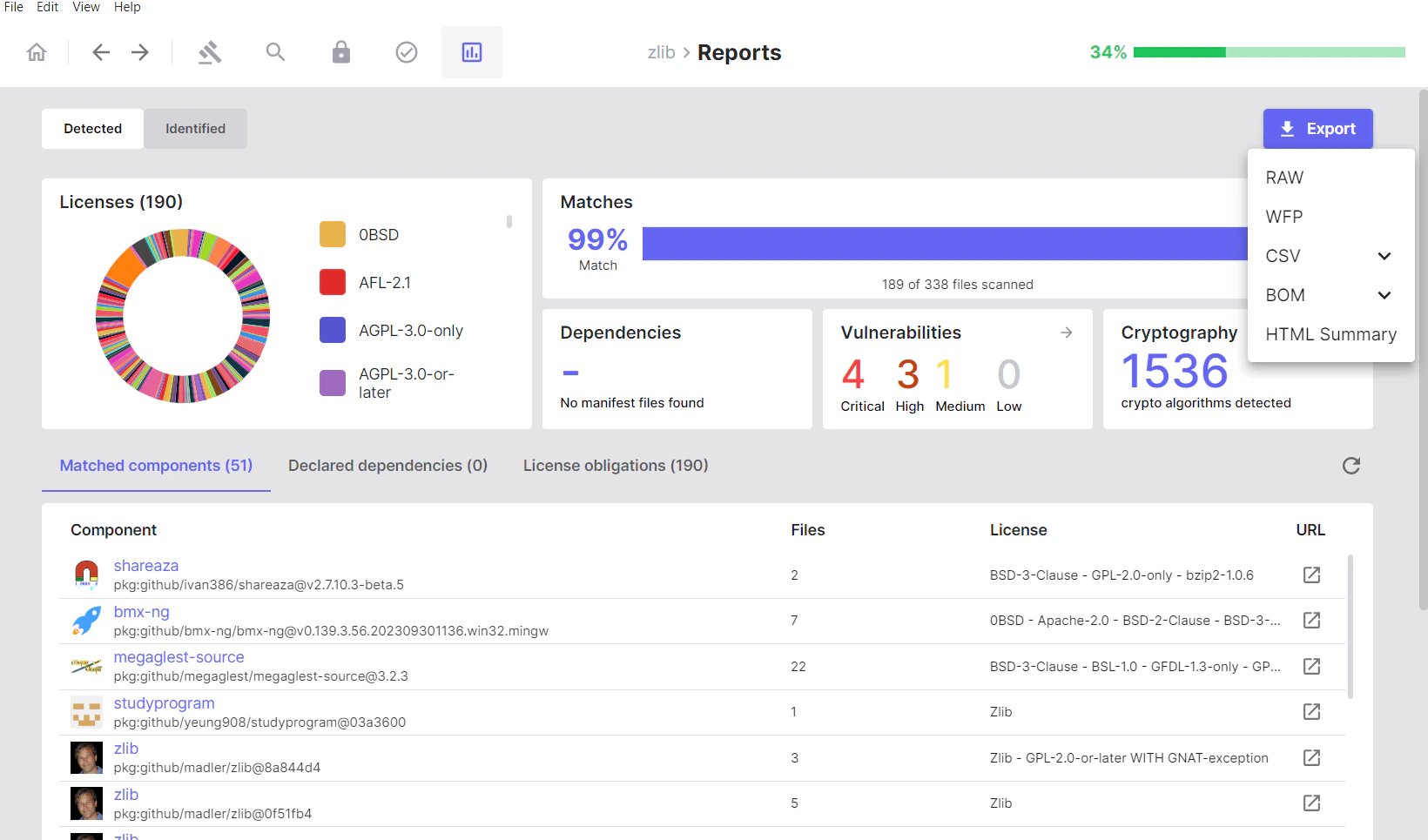Go back with the left arrow
The width and height of the screenshot is (1428, 840).
pyautogui.click(x=101, y=52)
